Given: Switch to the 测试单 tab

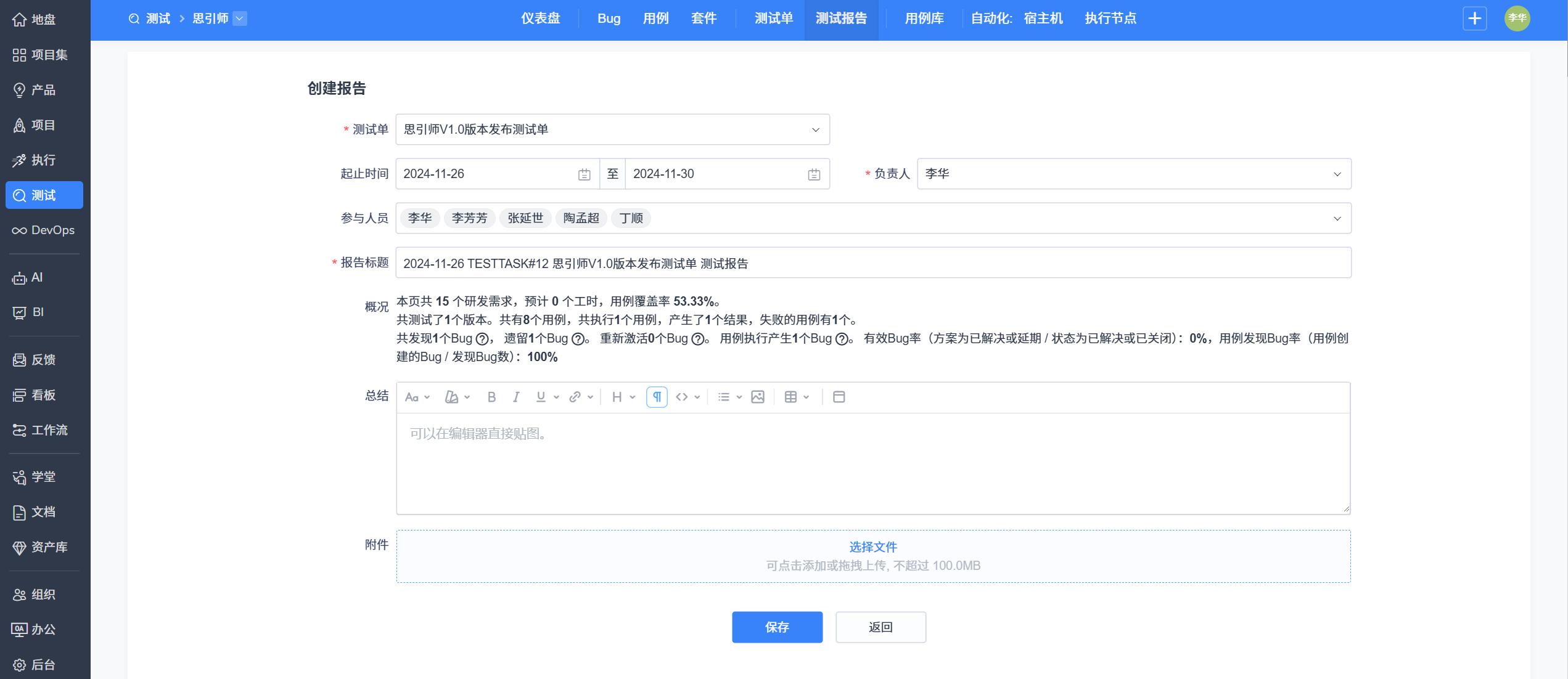Looking at the screenshot, I should coord(773,18).
